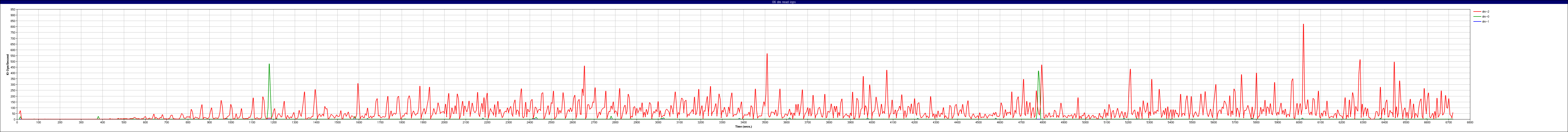Click the x-axis tick label 4000

(x=872, y=122)
